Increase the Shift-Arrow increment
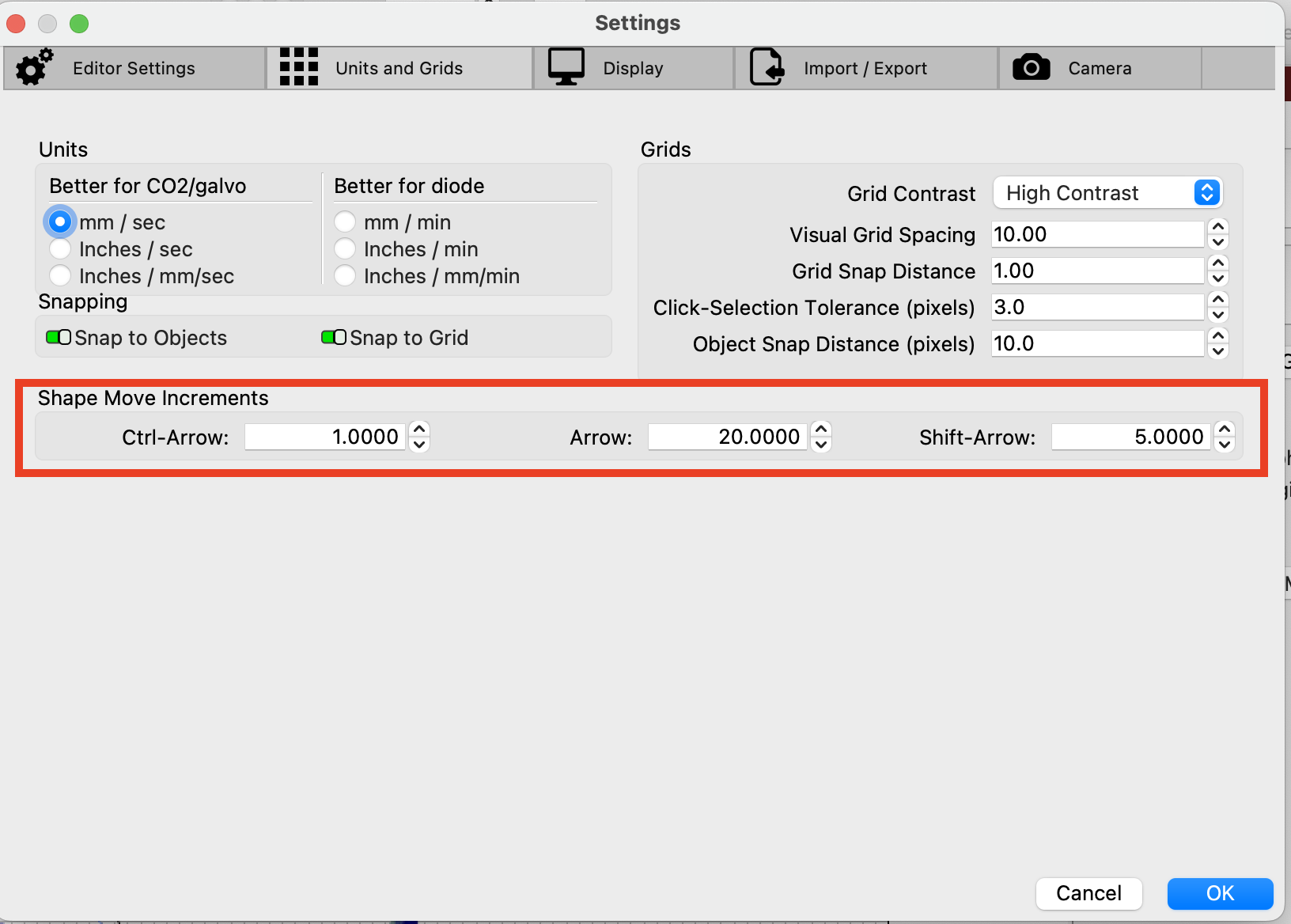 1225,429
